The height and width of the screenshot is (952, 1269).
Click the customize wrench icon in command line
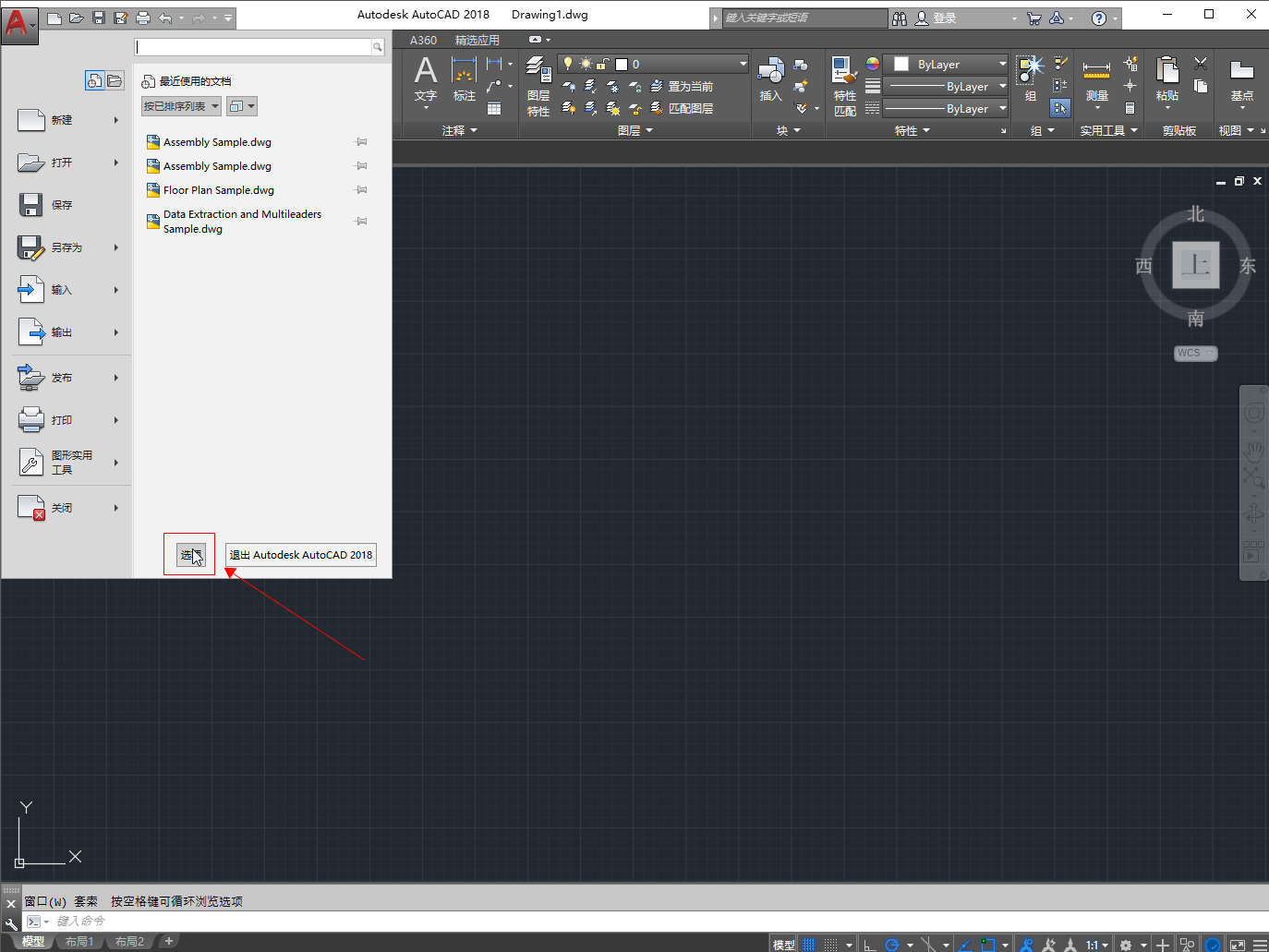tap(11, 922)
